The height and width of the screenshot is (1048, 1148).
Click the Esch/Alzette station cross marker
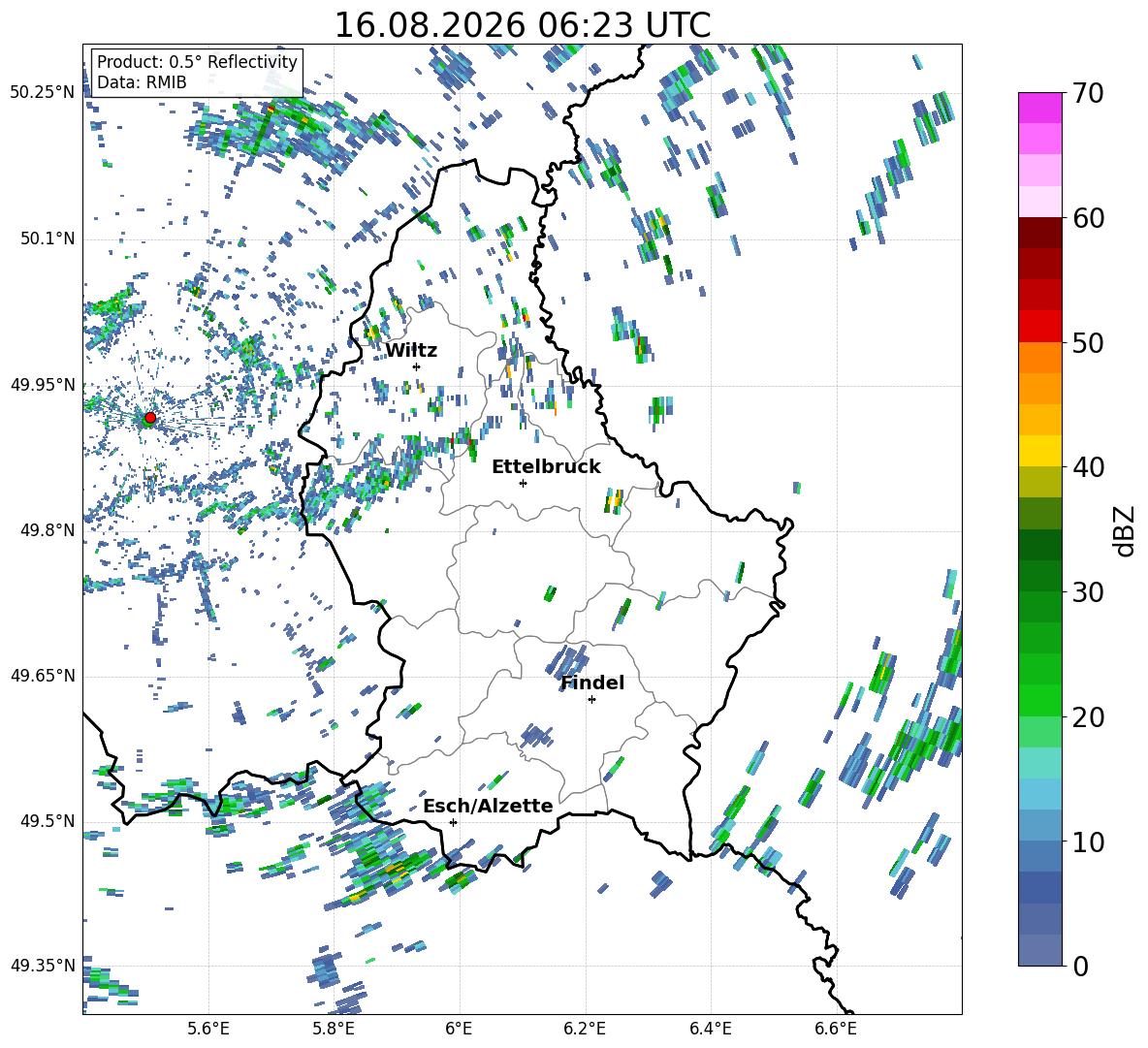453,822
